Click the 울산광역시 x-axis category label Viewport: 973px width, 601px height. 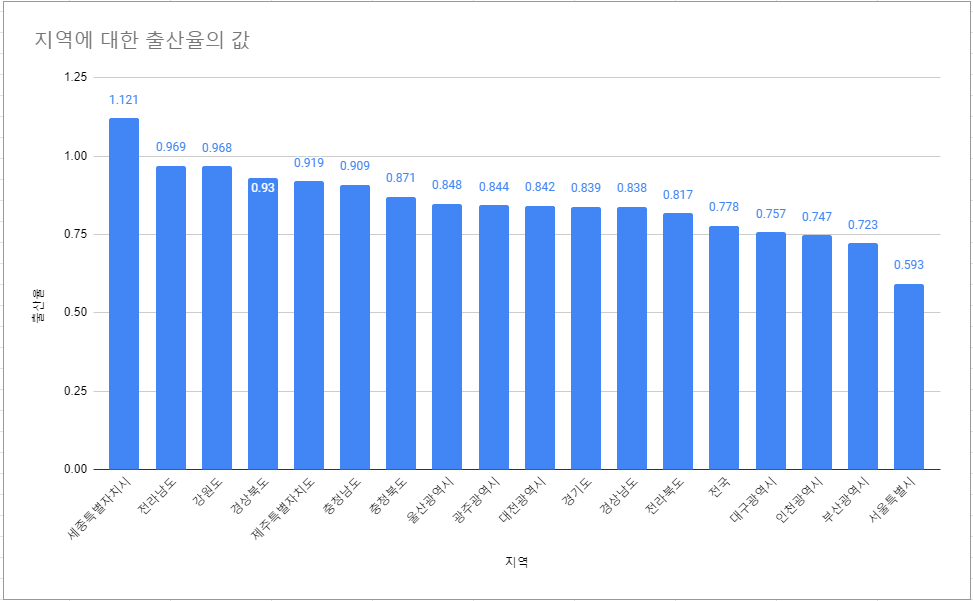430,500
